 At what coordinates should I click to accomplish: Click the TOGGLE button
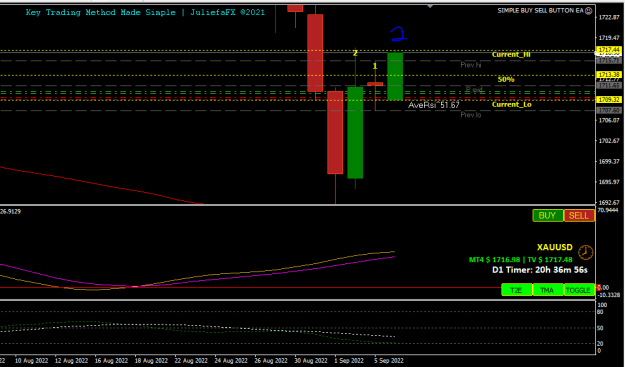[x=579, y=290]
